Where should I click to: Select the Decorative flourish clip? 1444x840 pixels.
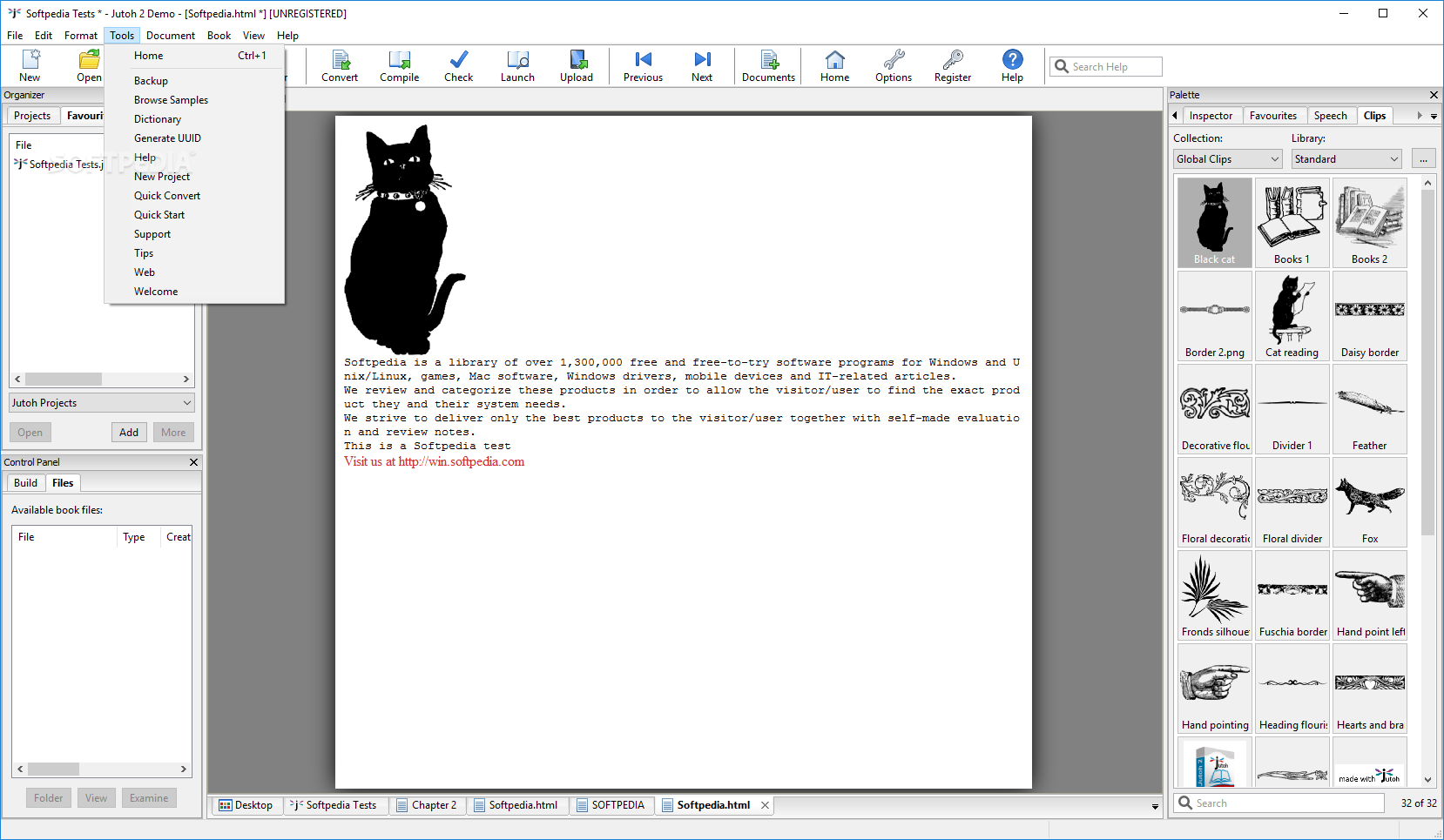[1215, 409]
